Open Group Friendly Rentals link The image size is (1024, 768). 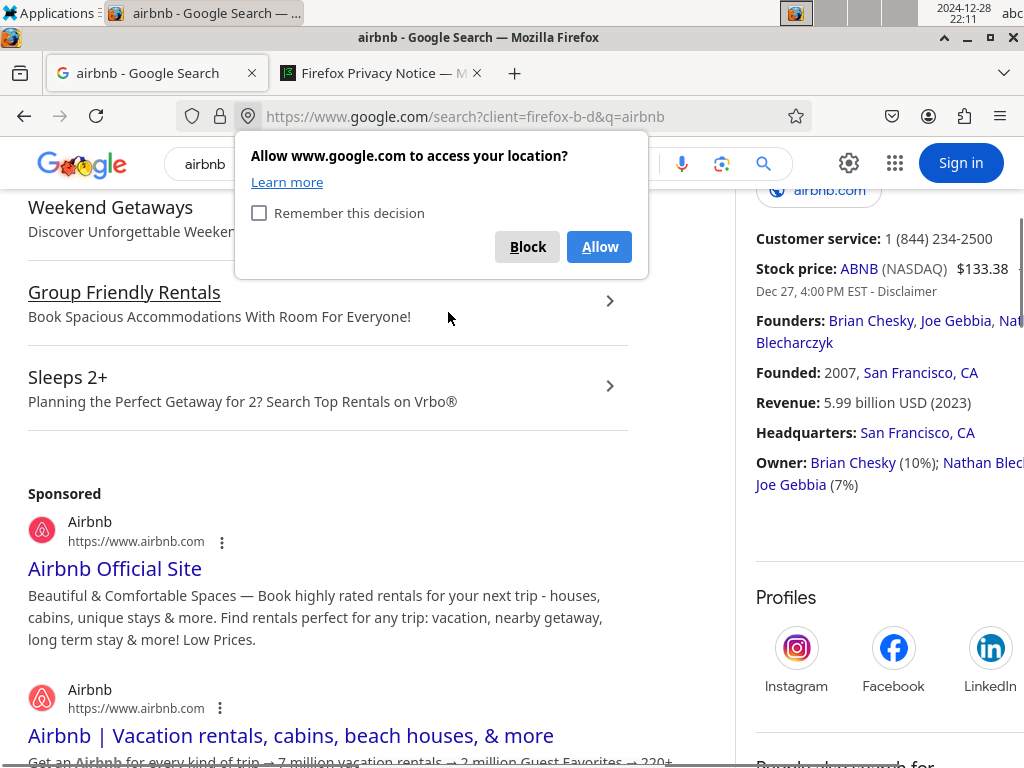(124, 293)
